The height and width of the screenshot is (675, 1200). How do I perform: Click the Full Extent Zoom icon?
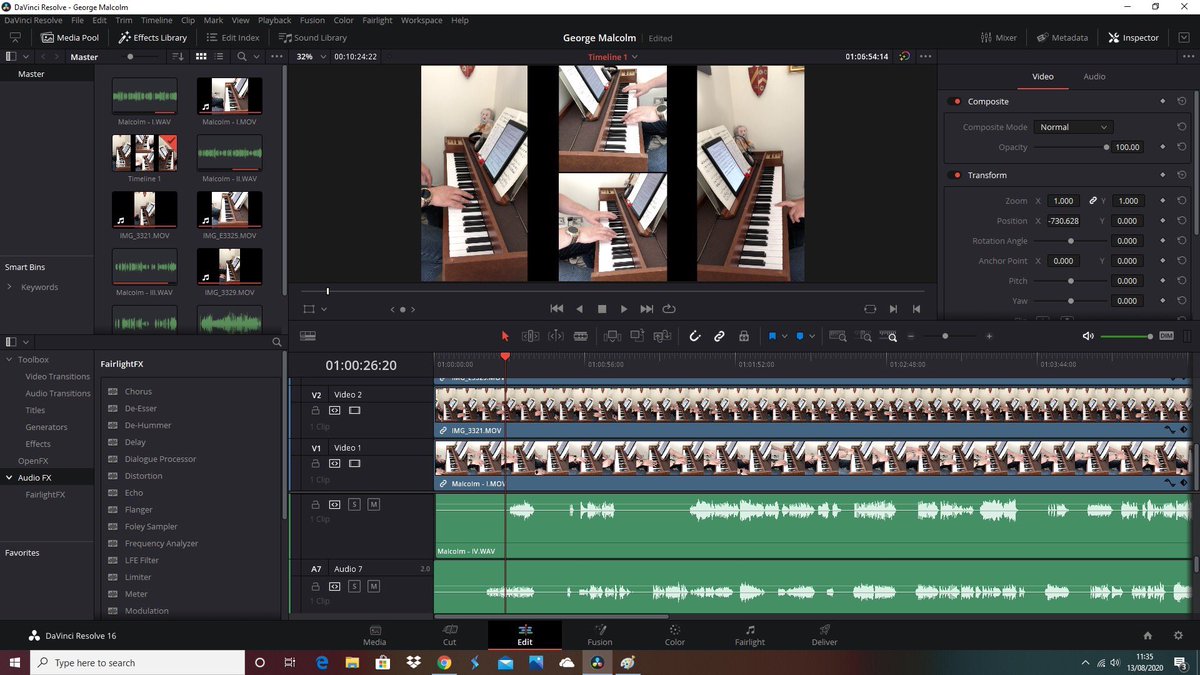(838, 337)
